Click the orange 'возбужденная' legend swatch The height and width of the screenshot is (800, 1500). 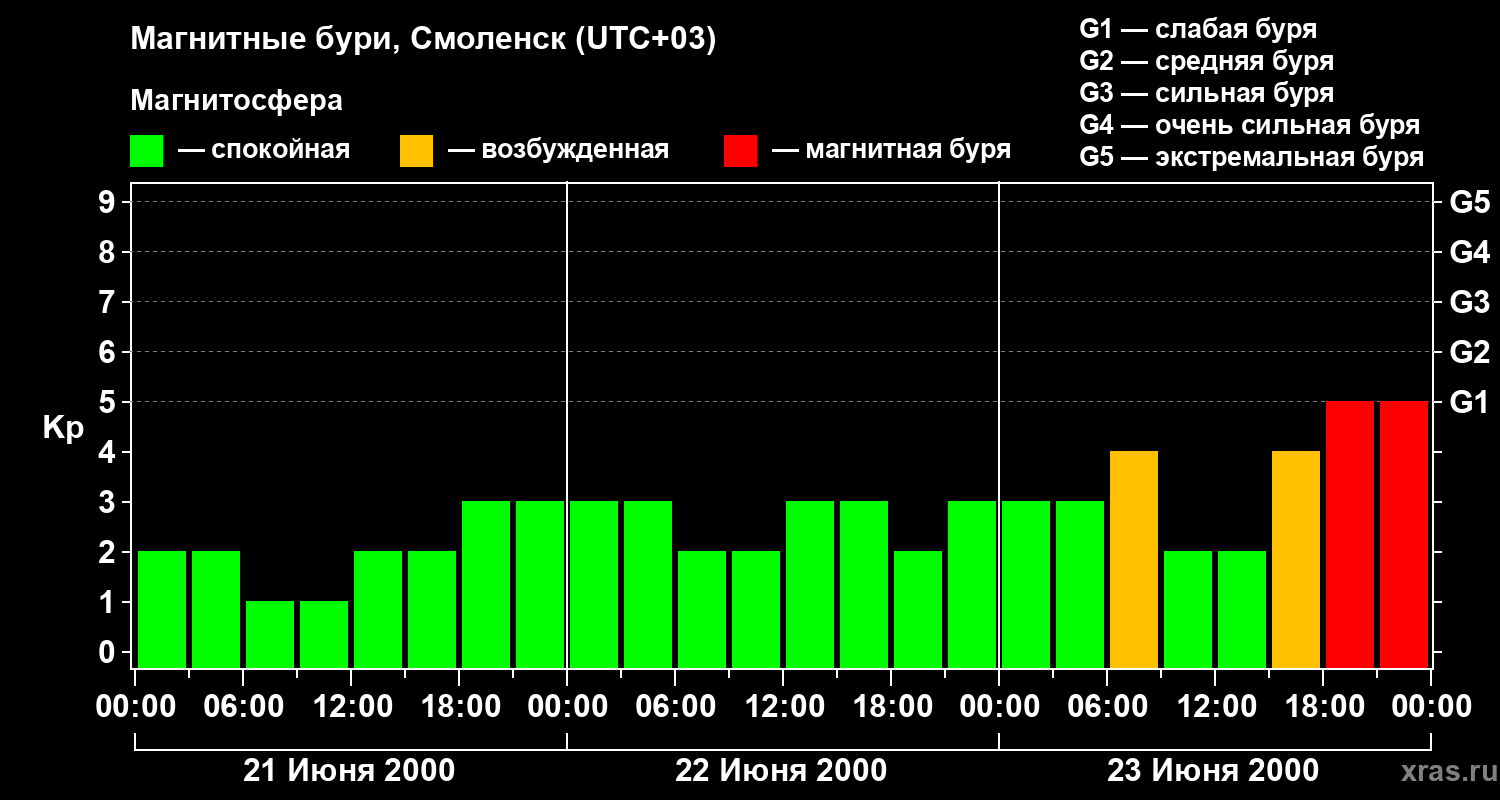point(416,151)
